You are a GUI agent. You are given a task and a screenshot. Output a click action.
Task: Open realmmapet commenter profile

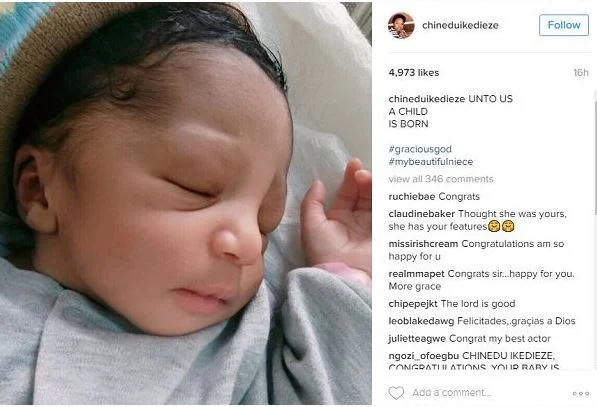417,274
